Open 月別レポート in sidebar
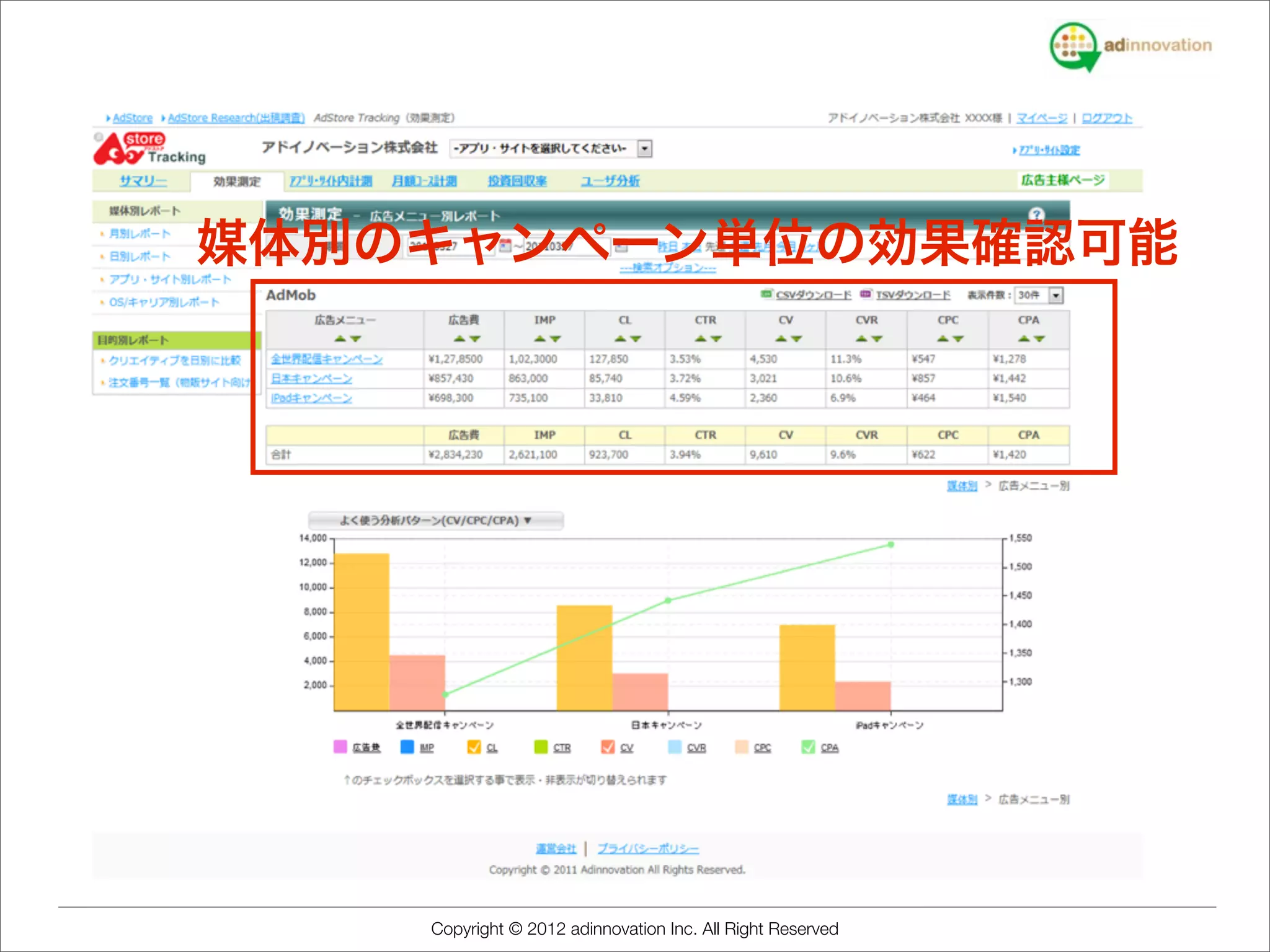This screenshot has height=952, width=1270. (140, 234)
